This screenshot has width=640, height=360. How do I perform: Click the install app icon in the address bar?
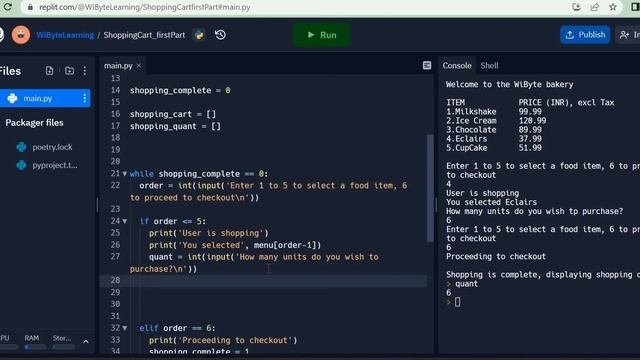click(576, 7)
